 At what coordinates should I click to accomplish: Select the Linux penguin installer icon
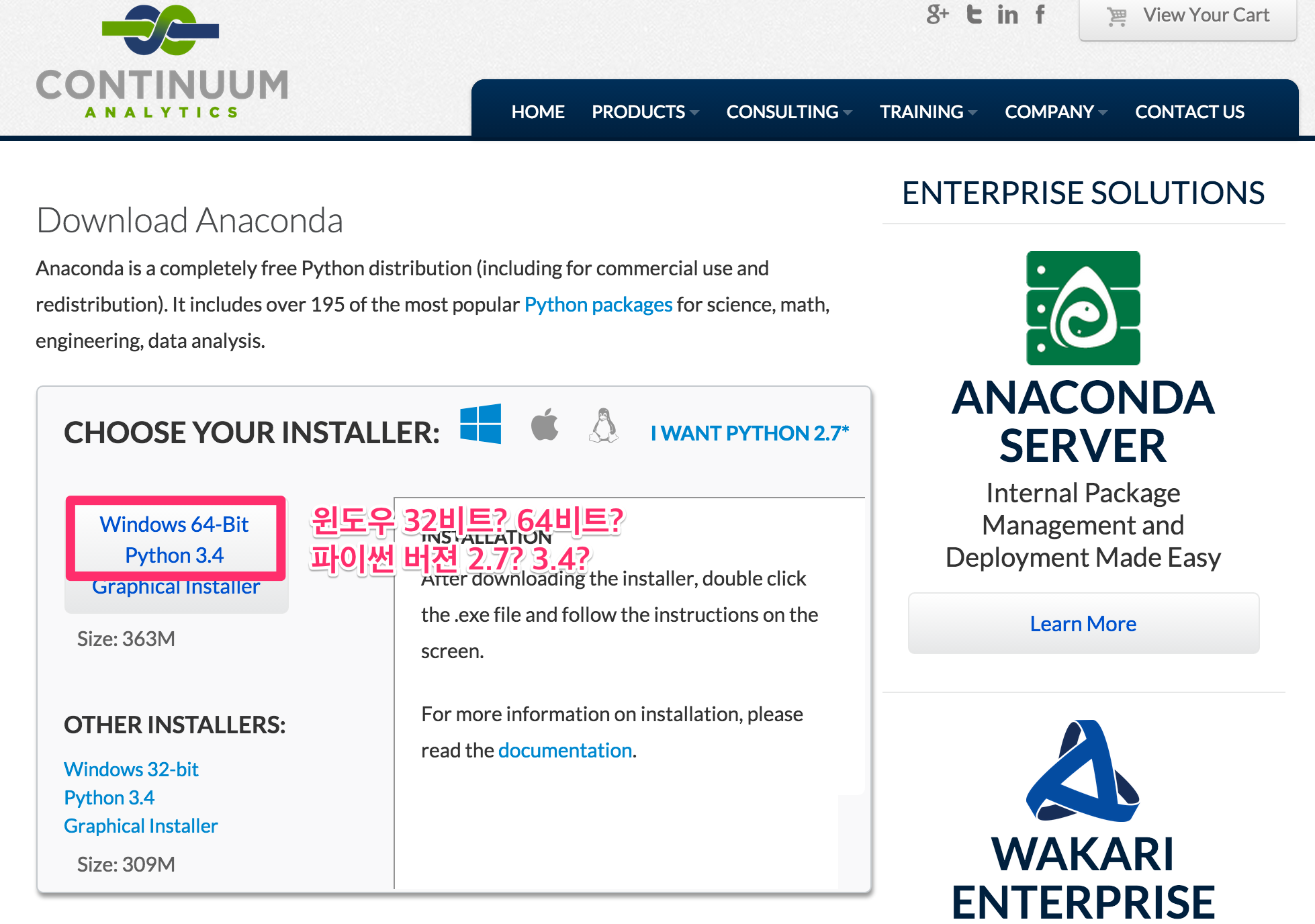pos(604,425)
